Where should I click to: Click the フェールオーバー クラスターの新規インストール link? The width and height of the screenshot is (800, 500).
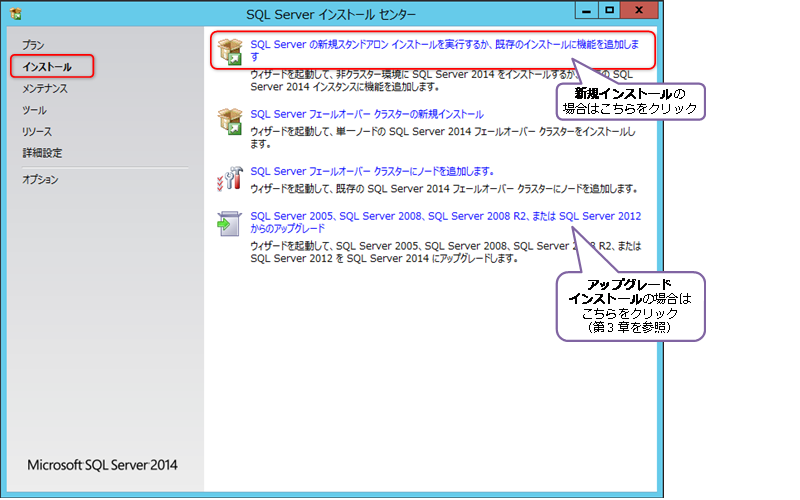coord(367,114)
